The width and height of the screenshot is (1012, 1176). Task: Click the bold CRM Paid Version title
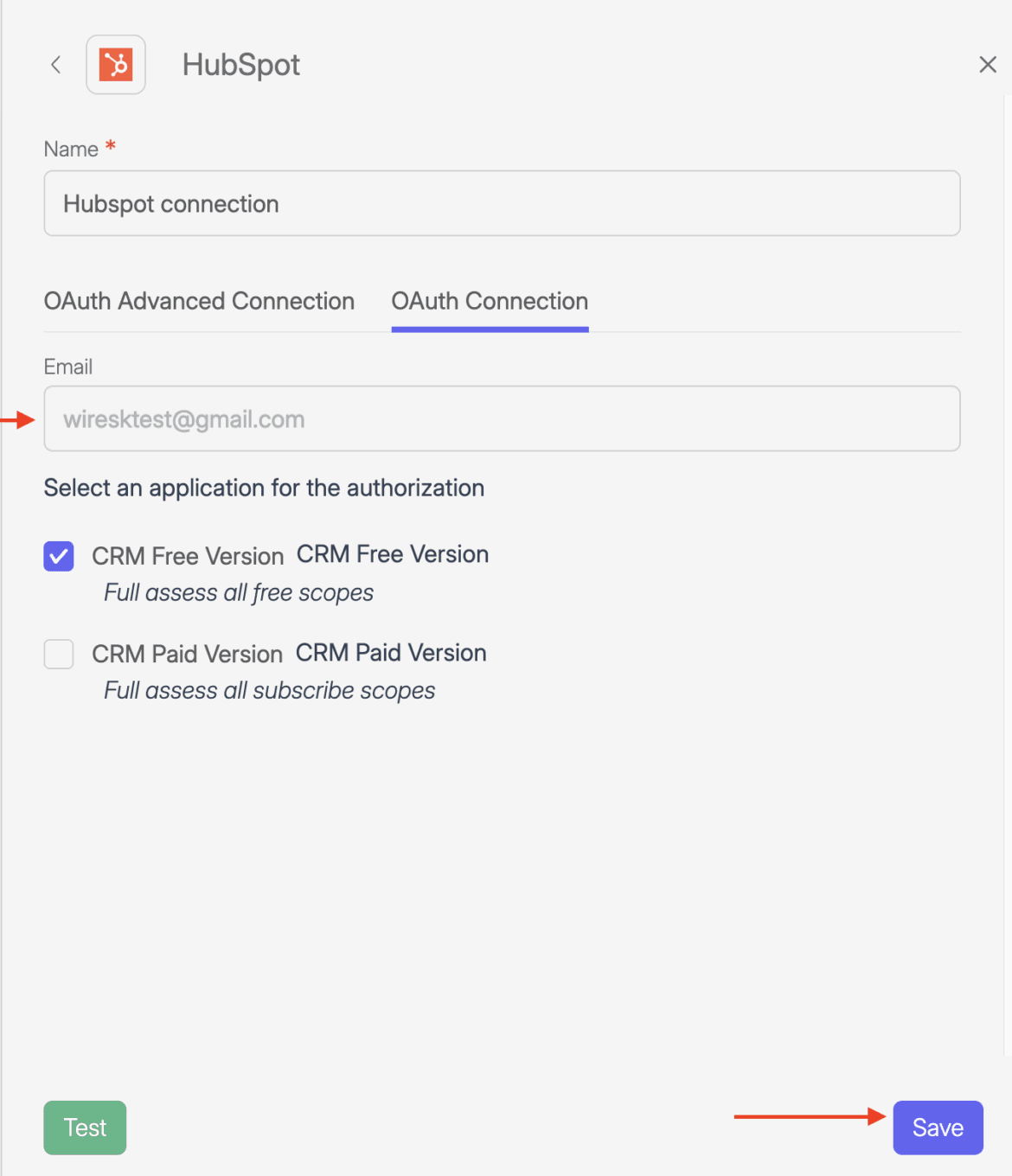[391, 653]
